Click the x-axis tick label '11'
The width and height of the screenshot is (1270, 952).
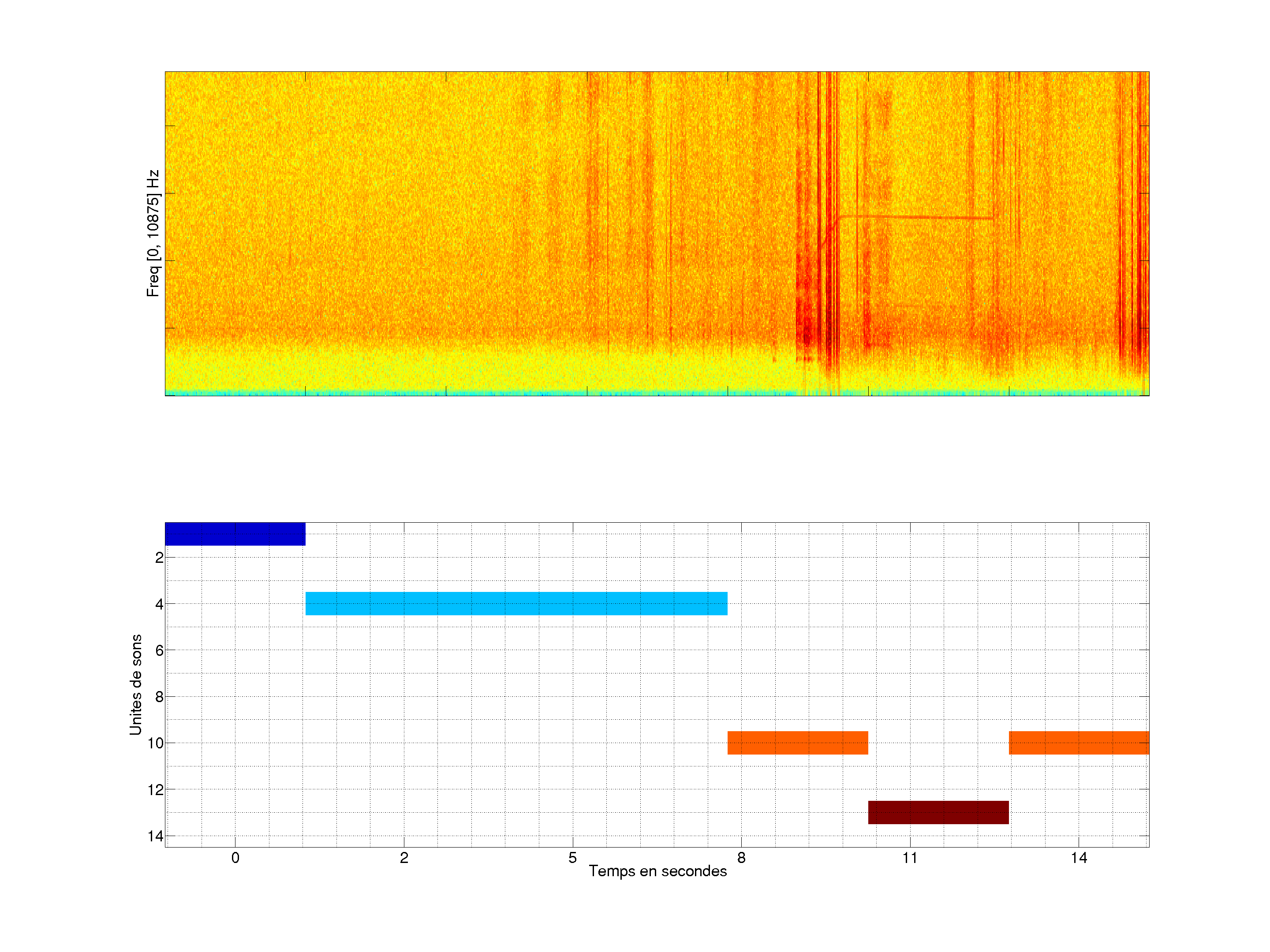910,858
